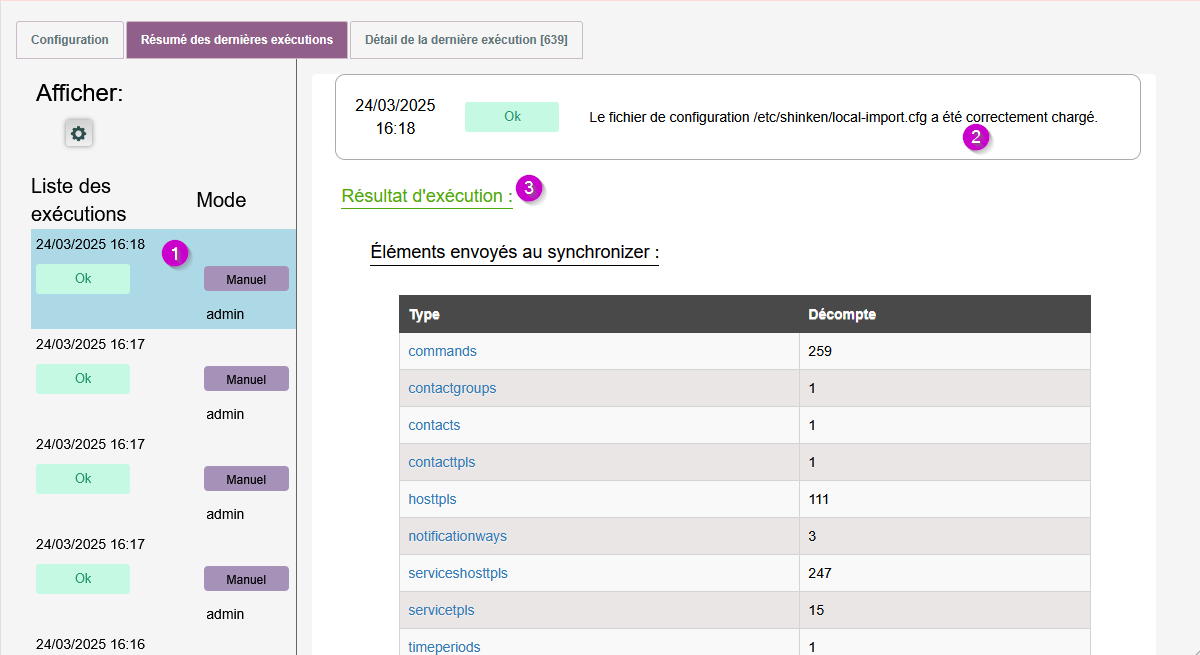The image size is (1200, 655).
Task: Click the purple marker numbered 1
Action: [x=175, y=254]
